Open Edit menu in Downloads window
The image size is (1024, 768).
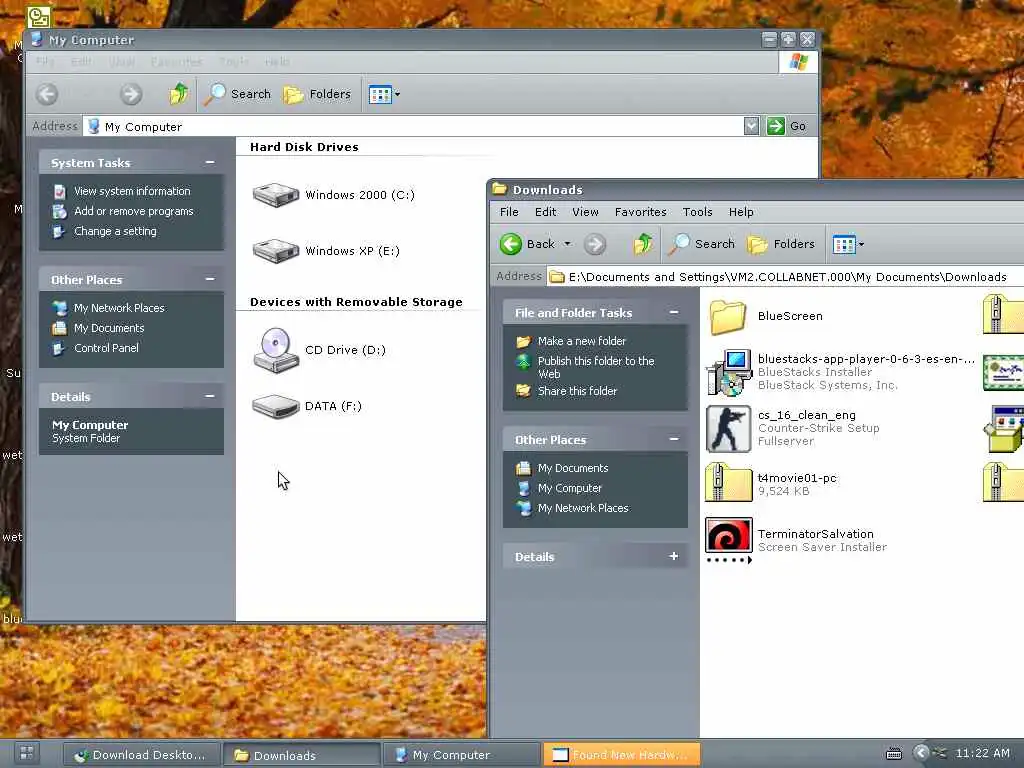point(545,212)
